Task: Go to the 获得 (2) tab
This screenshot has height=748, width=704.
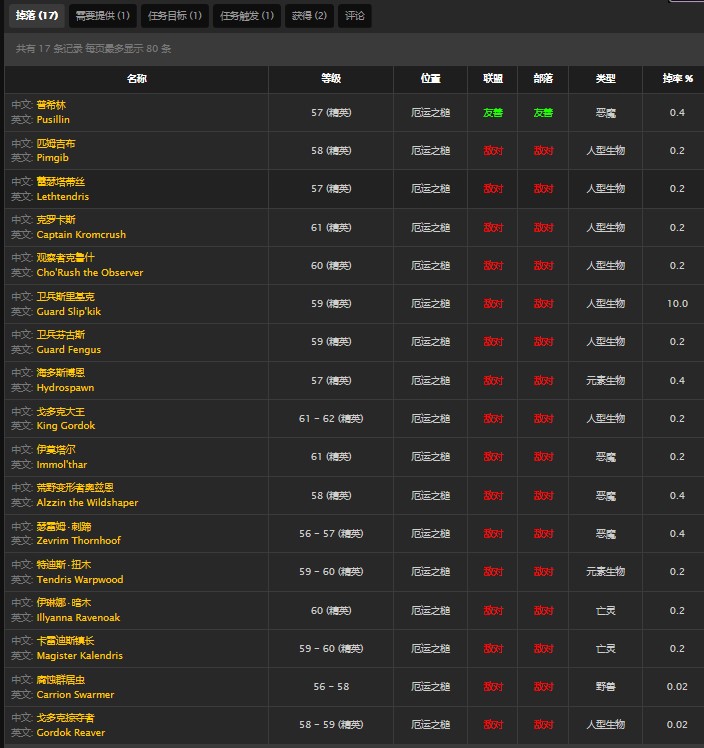Action: (308, 15)
